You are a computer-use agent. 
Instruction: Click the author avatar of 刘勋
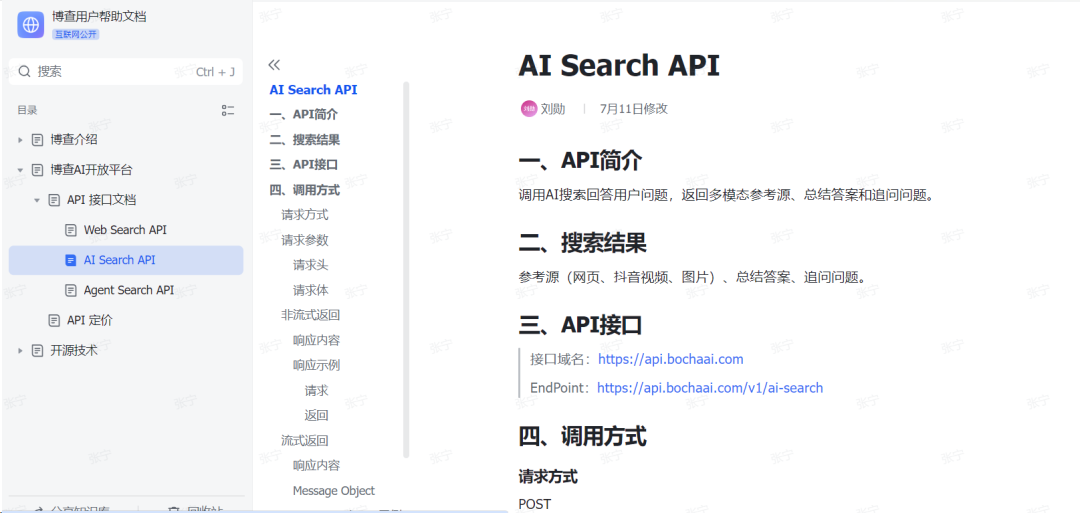pos(528,109)
